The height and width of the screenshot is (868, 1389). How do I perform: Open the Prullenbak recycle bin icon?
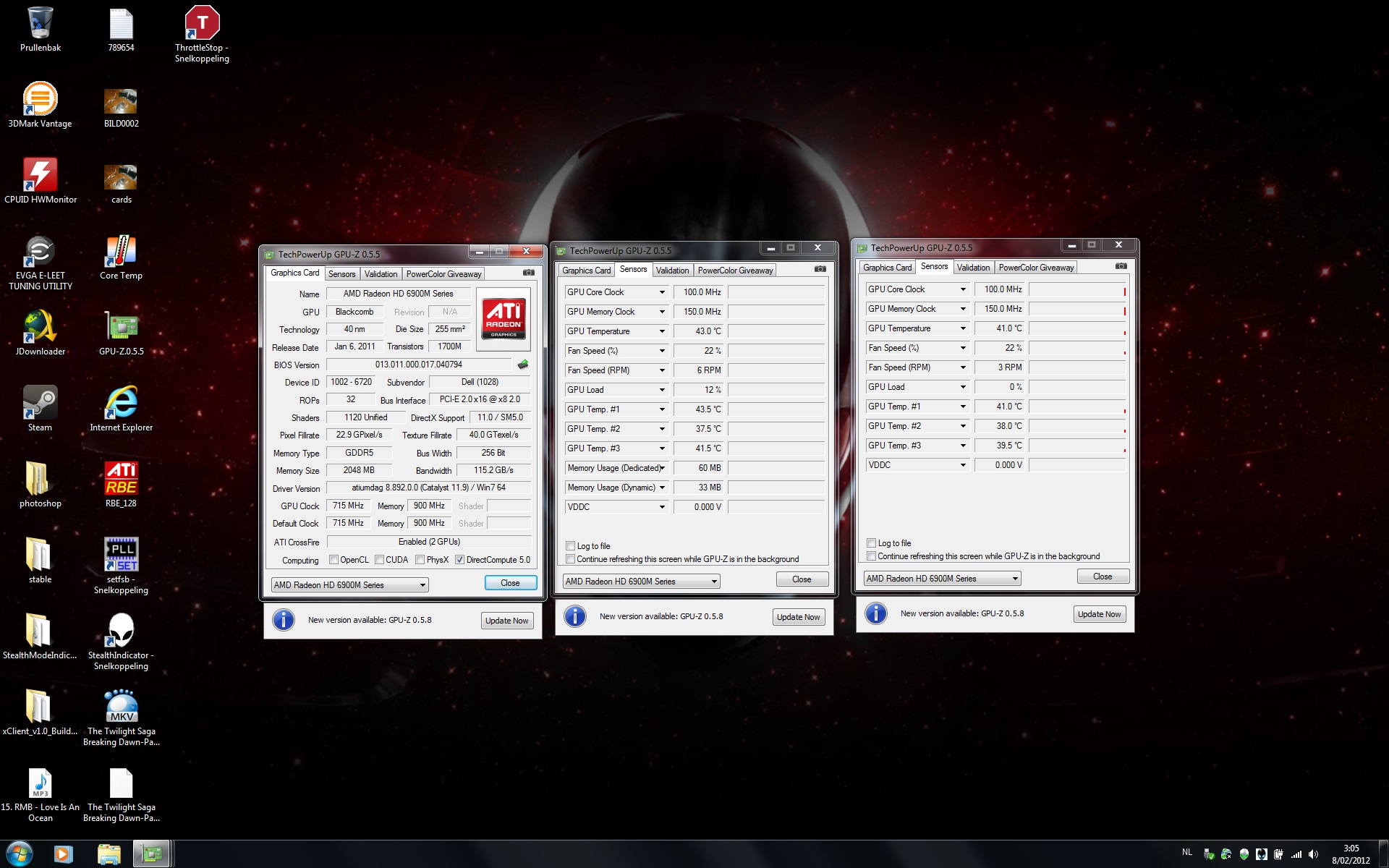point(40,23)
